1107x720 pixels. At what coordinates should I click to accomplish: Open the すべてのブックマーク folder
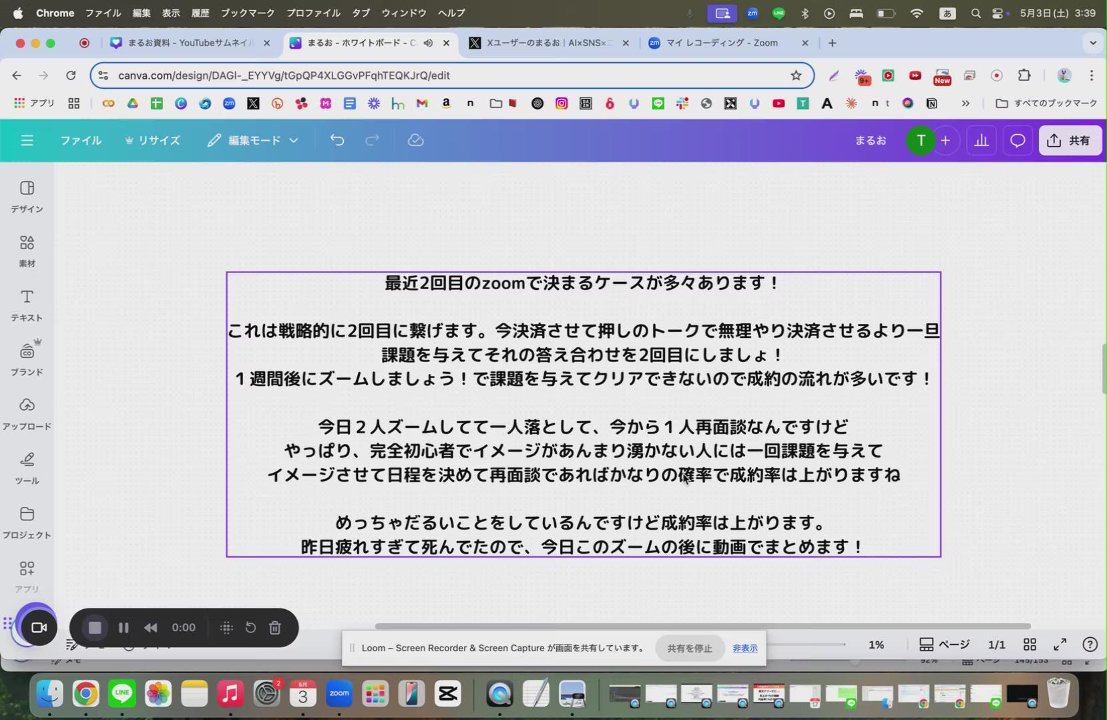tap(1046, 103)
